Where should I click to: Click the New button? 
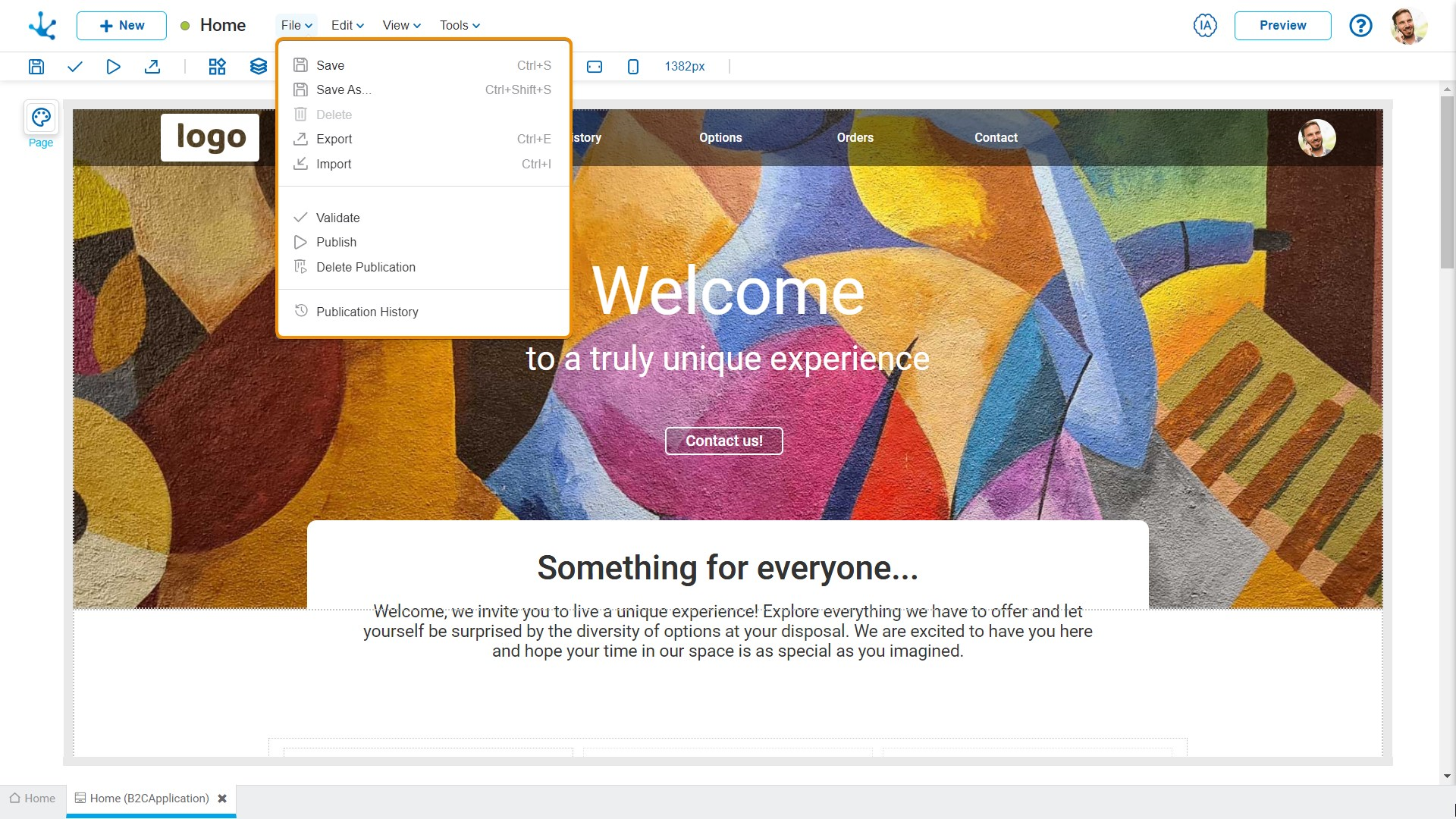coord(121,25)
